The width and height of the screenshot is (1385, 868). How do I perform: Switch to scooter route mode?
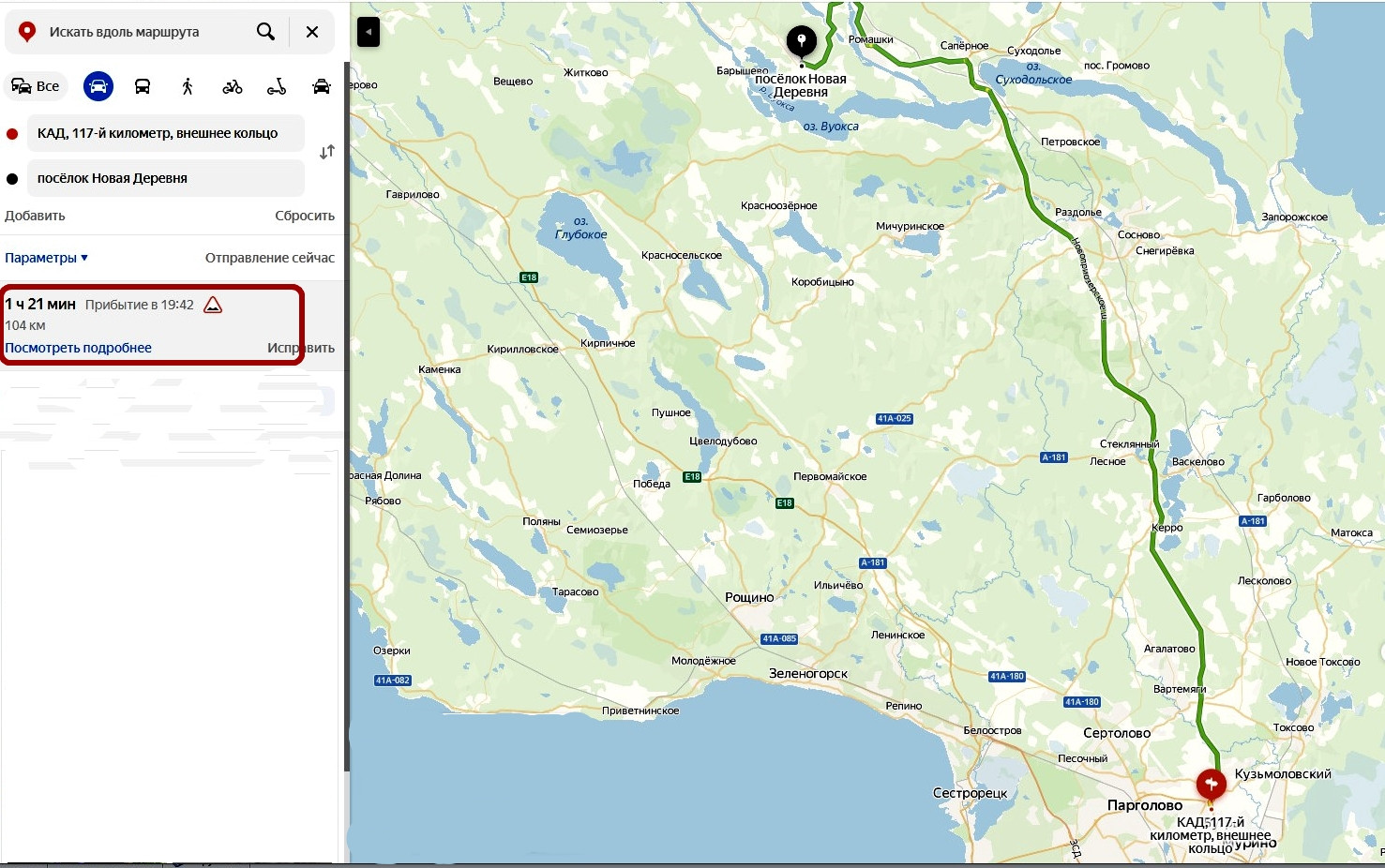277,86
